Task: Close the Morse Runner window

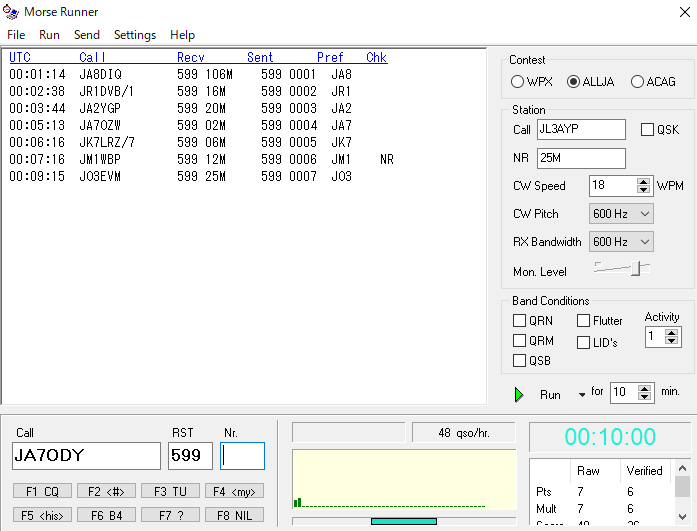Action: (x=685, y=12)
